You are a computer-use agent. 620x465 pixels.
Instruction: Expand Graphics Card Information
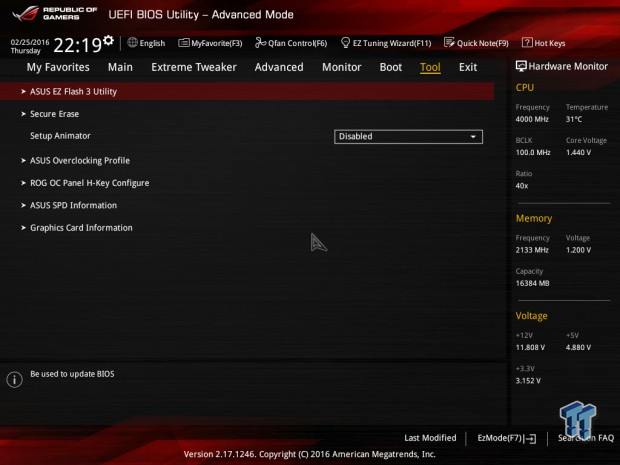[x=81, y=228]
